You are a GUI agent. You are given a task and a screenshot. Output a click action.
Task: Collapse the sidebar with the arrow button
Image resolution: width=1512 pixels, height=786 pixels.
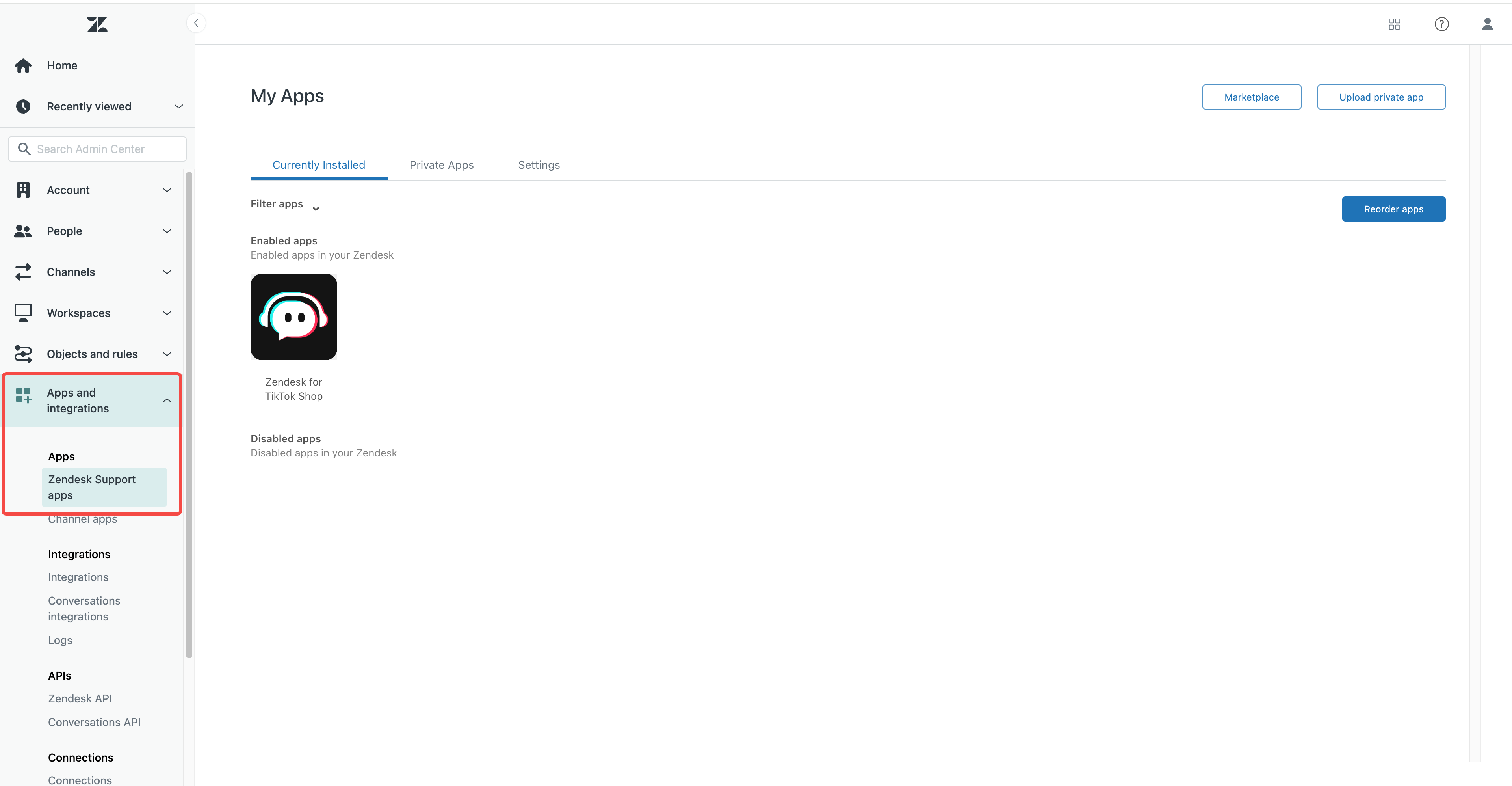tap(197, 23)
